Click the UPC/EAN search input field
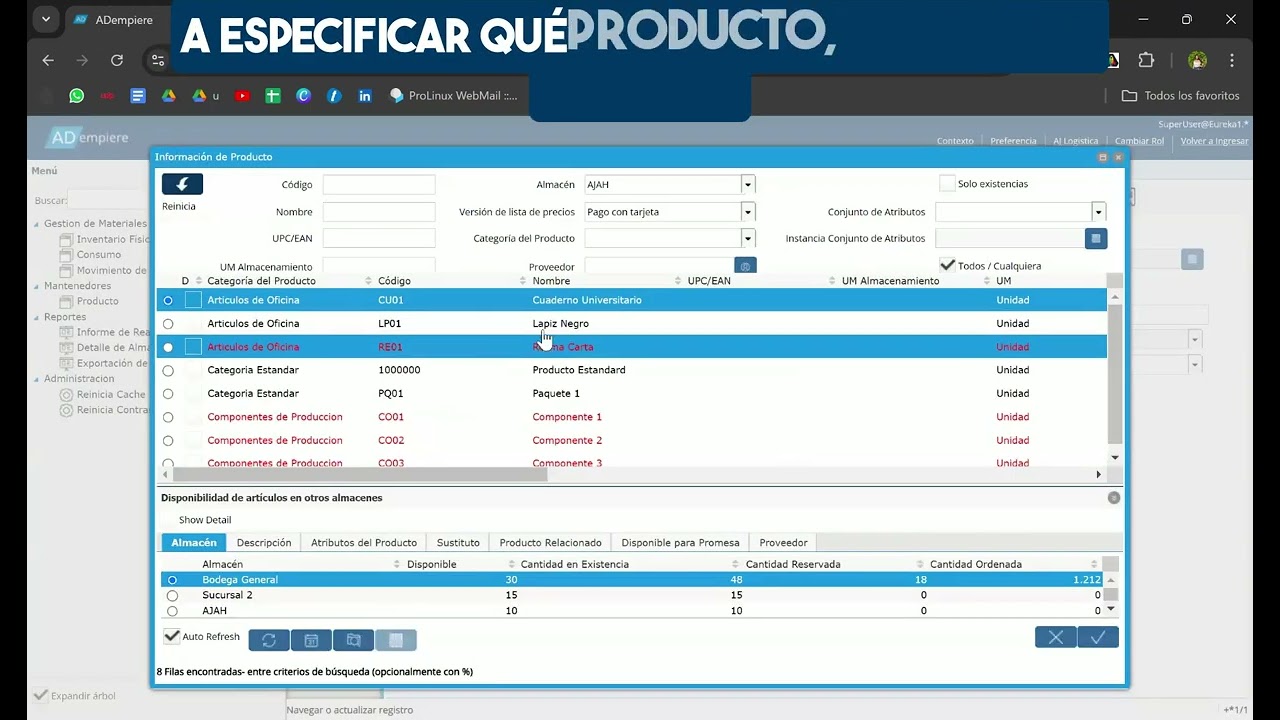Image resolution: width=1280 pixels, height=720 pixels. click(379, 238)
